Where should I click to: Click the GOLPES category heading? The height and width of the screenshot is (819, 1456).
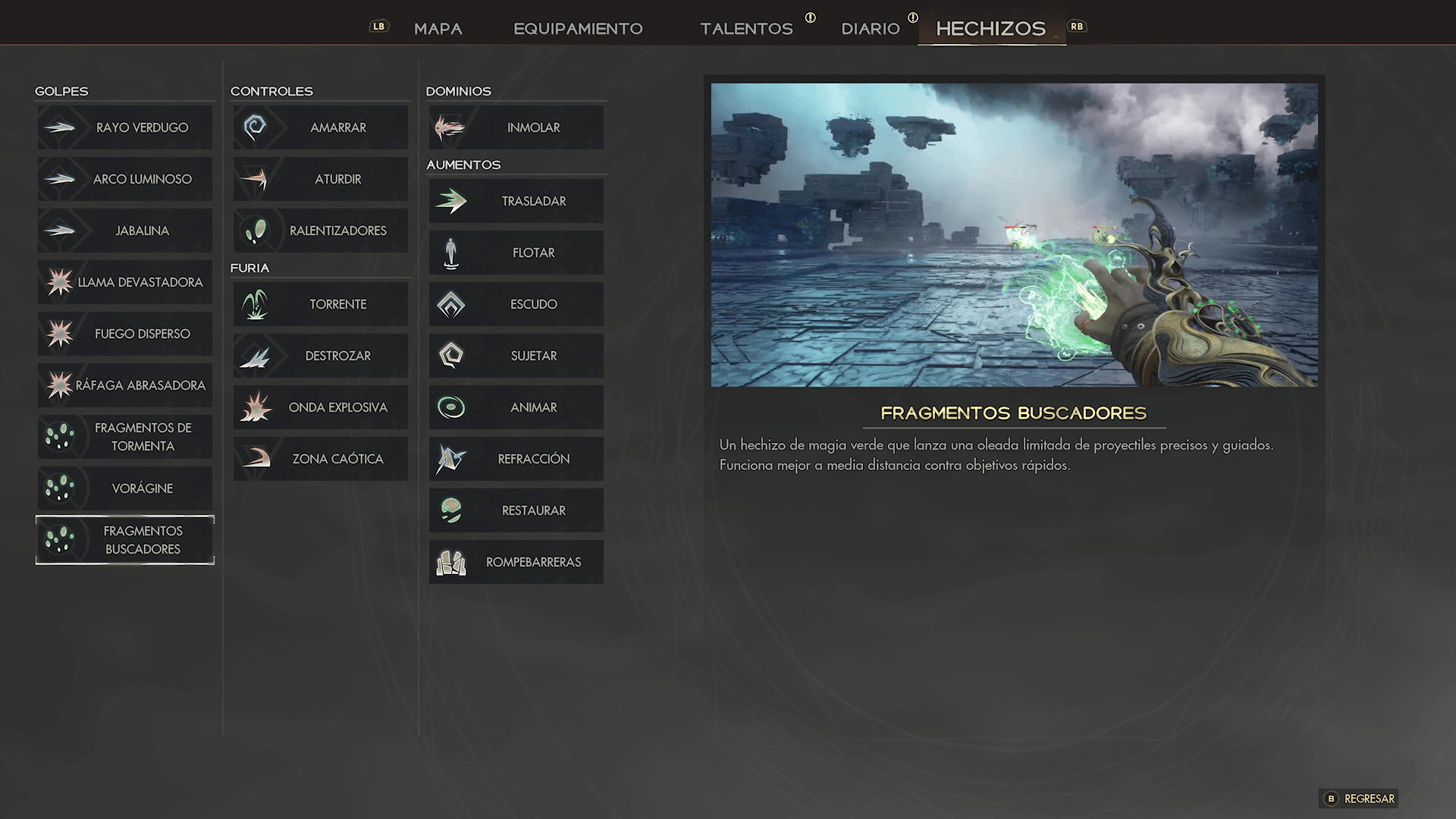(x=61, y=91)
